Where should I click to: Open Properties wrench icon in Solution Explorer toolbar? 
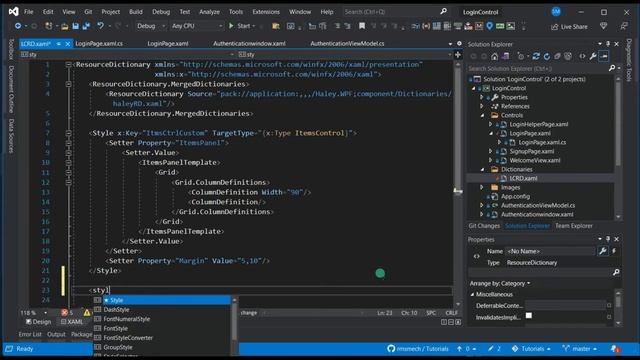click(593, 56)
